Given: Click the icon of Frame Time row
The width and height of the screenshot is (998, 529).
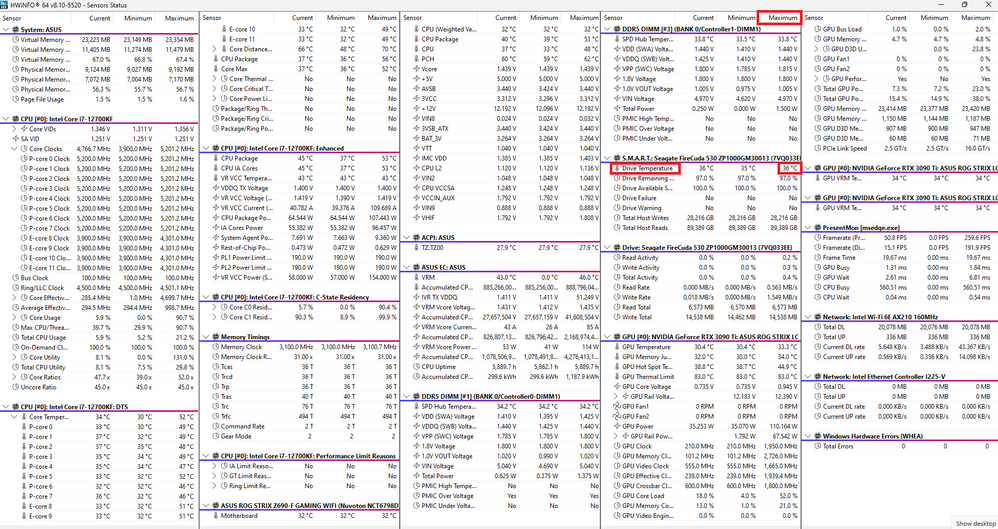Looking at the screenshot, I should (817, 258).
